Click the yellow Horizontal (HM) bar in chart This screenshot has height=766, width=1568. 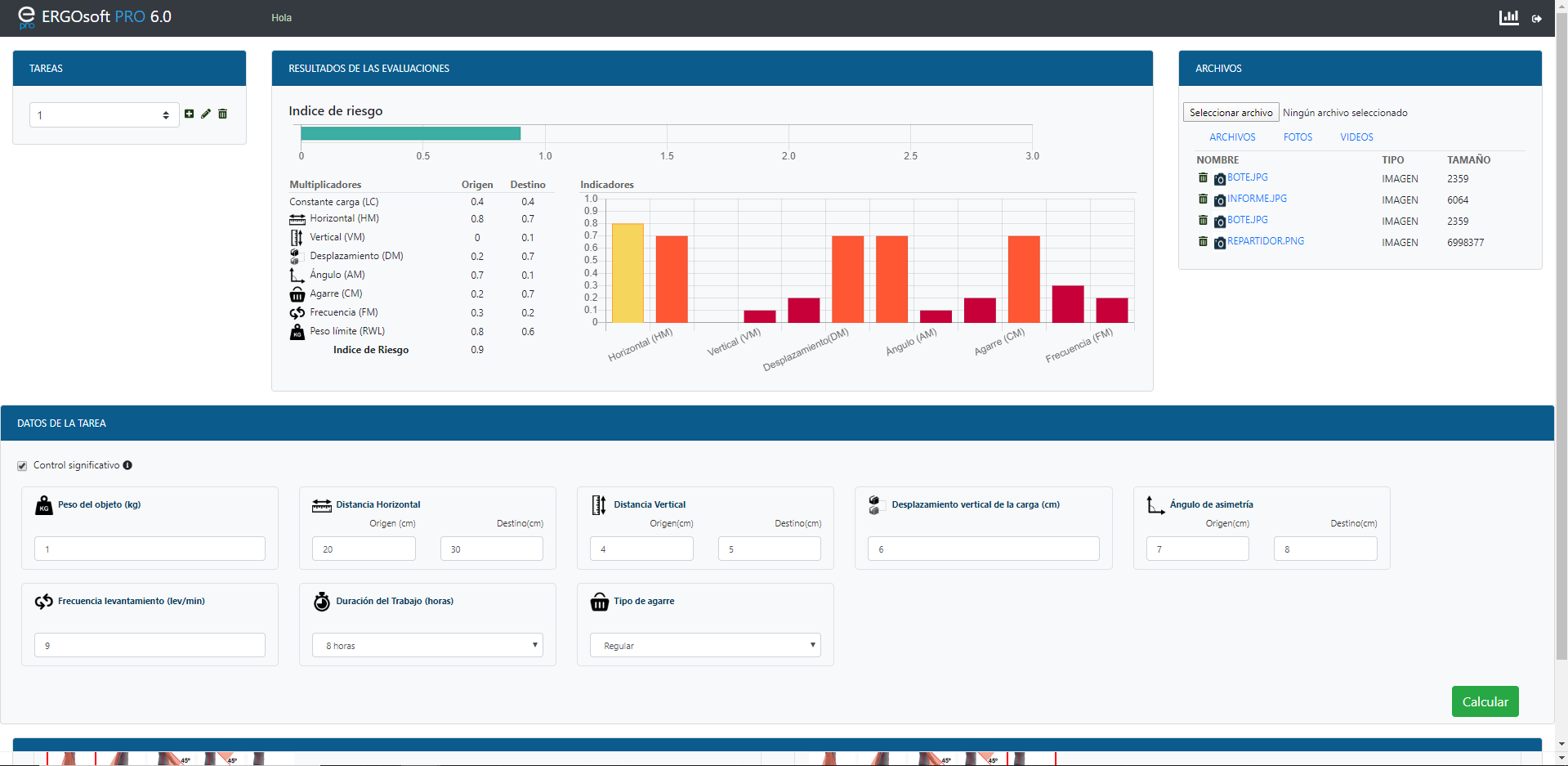pyautogui.click(x=628, y=273)
